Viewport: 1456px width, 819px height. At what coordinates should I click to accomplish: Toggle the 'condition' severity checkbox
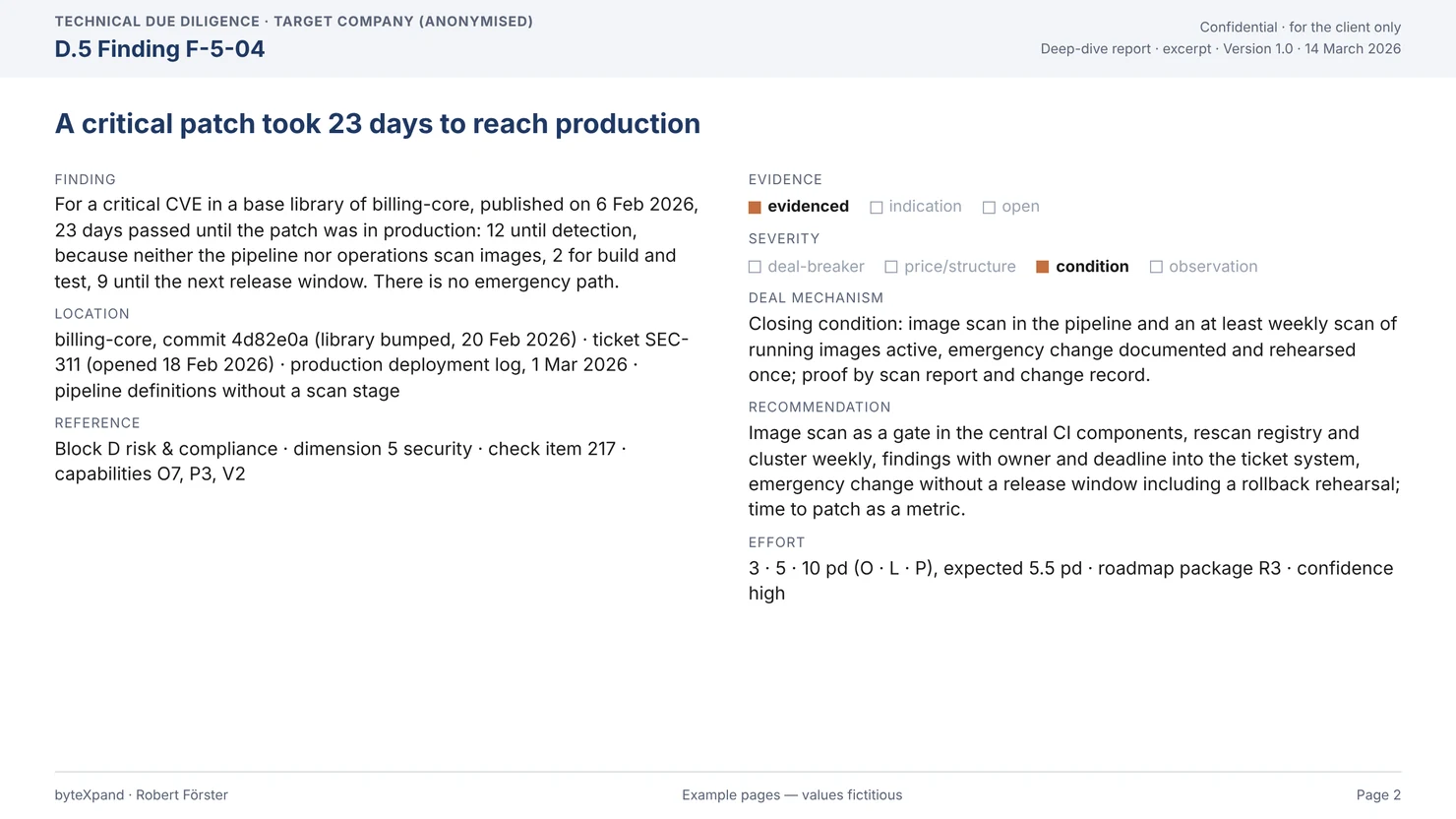[x=1043, y=267]
